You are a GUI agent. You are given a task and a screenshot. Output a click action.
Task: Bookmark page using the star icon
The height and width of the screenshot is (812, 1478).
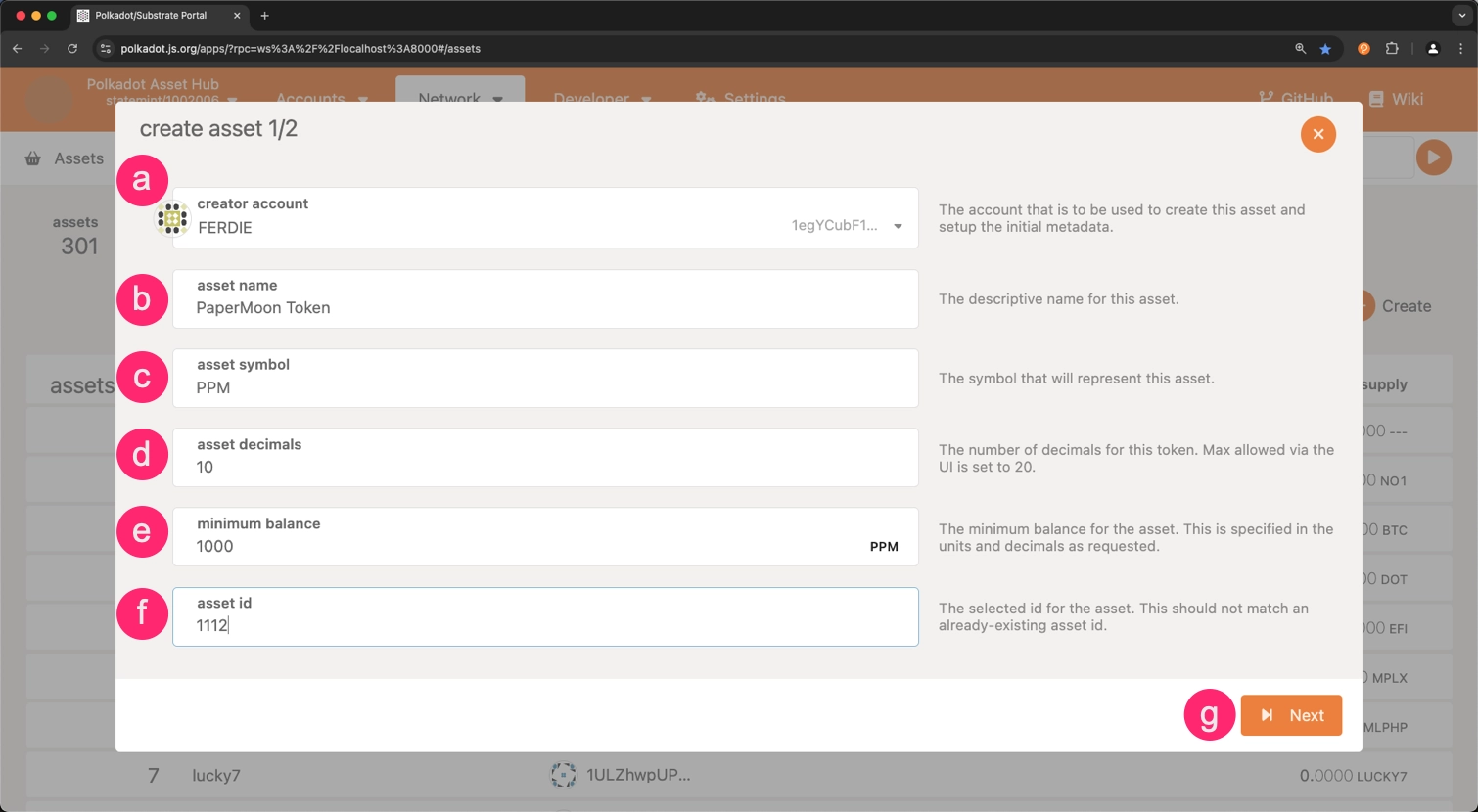pyautogui.click(x=1325, y=49)
